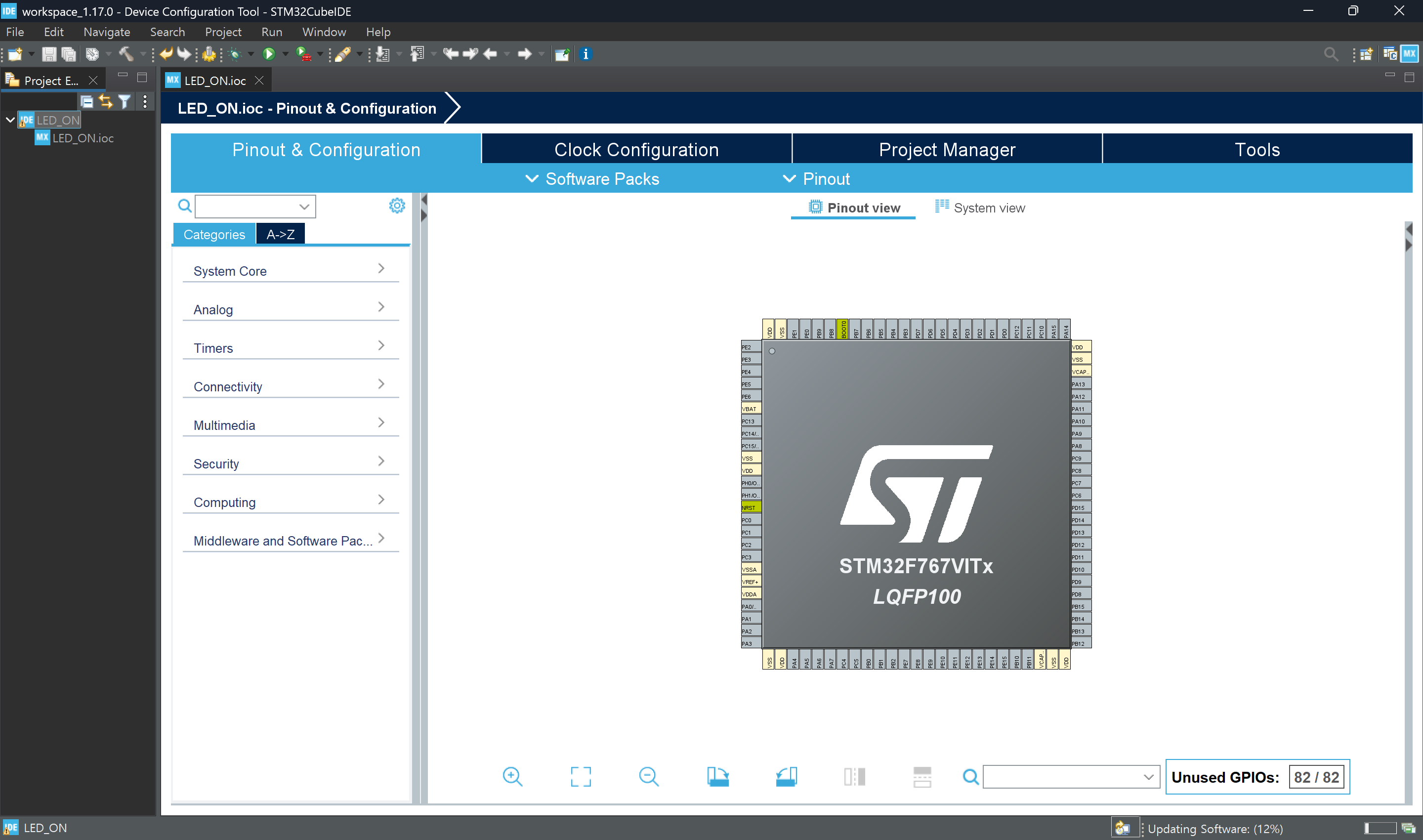Image resolution: width=1423 pixels, height=840 pixels.
Task: Rotate chip clockwise icon
Action: click(x=718, y=777)
